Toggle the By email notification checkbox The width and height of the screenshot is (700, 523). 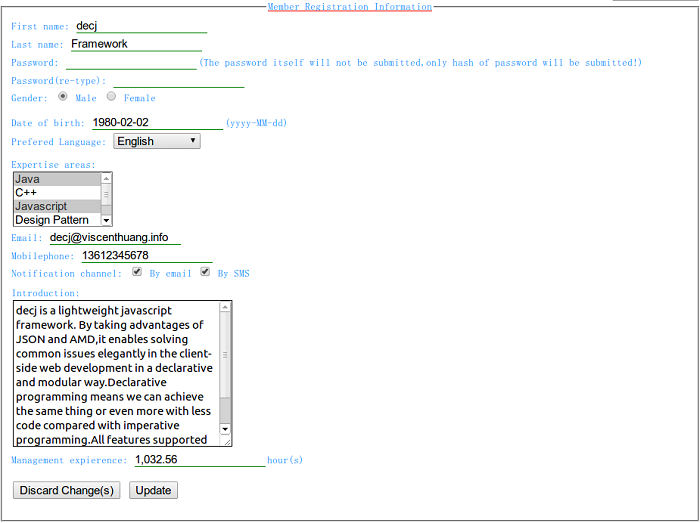tap(137, 272)
